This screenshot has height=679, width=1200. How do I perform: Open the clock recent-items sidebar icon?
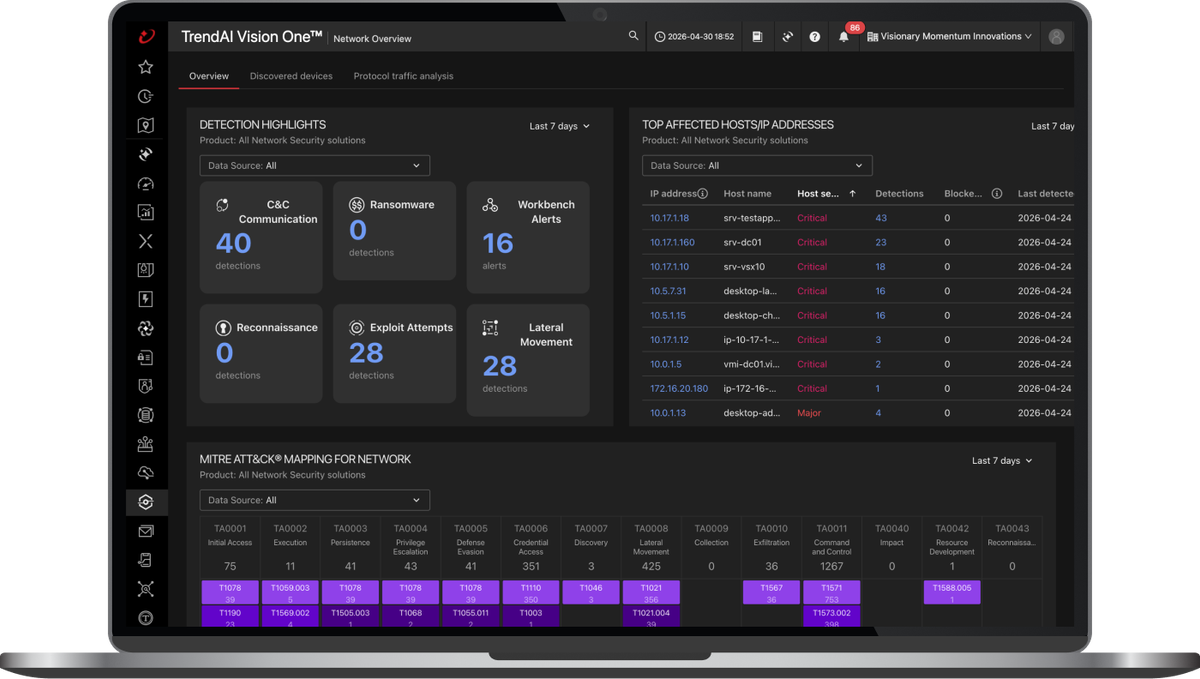click(x=146, y=96)
